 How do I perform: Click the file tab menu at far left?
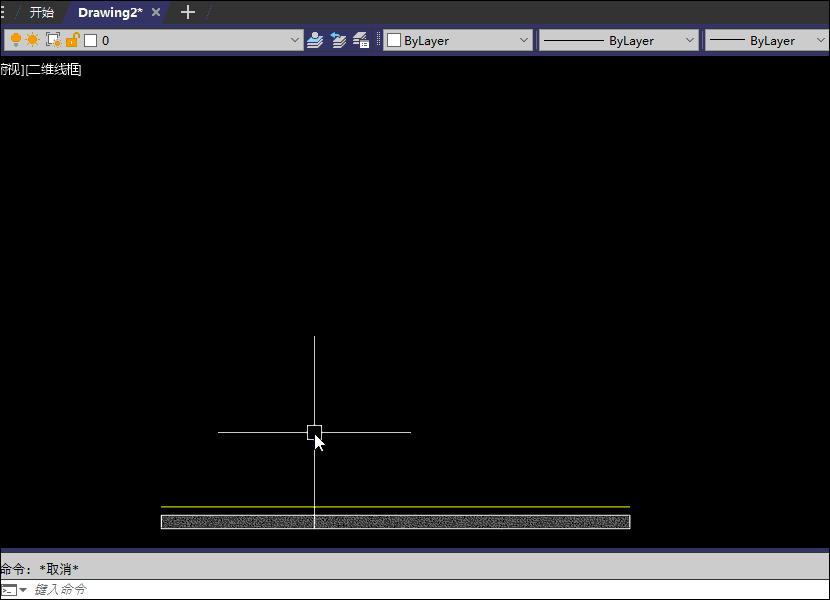point(3,13)
